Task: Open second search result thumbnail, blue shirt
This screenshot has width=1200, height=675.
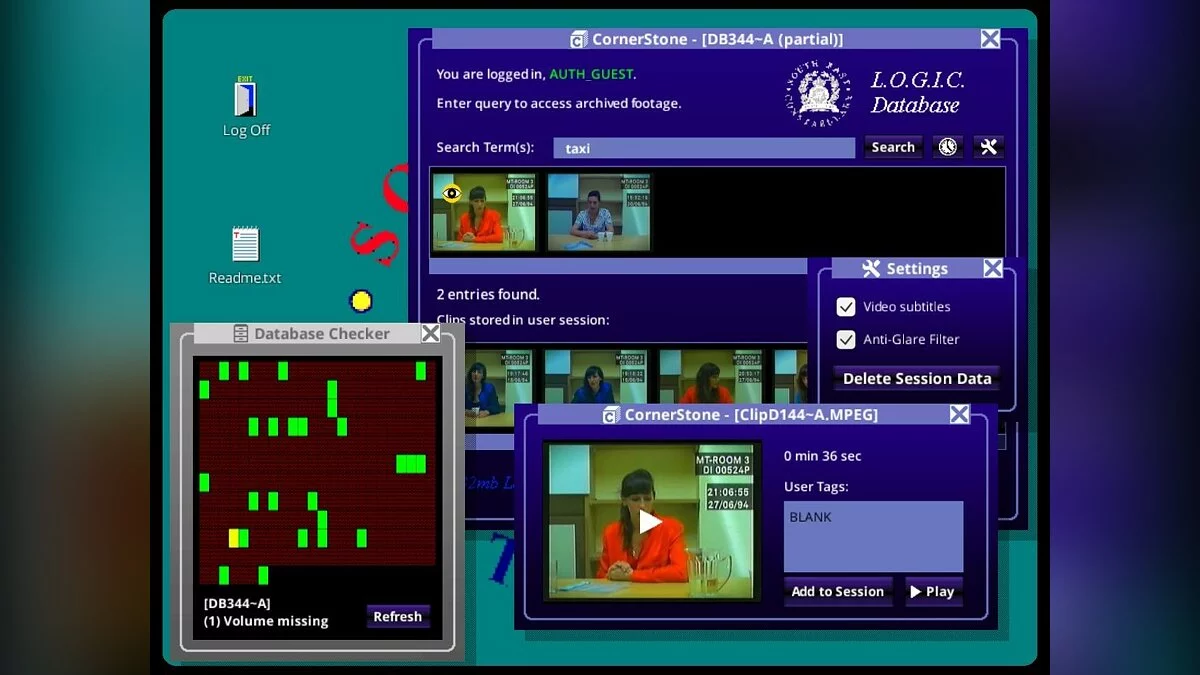Action: click(x=599, y=211)
